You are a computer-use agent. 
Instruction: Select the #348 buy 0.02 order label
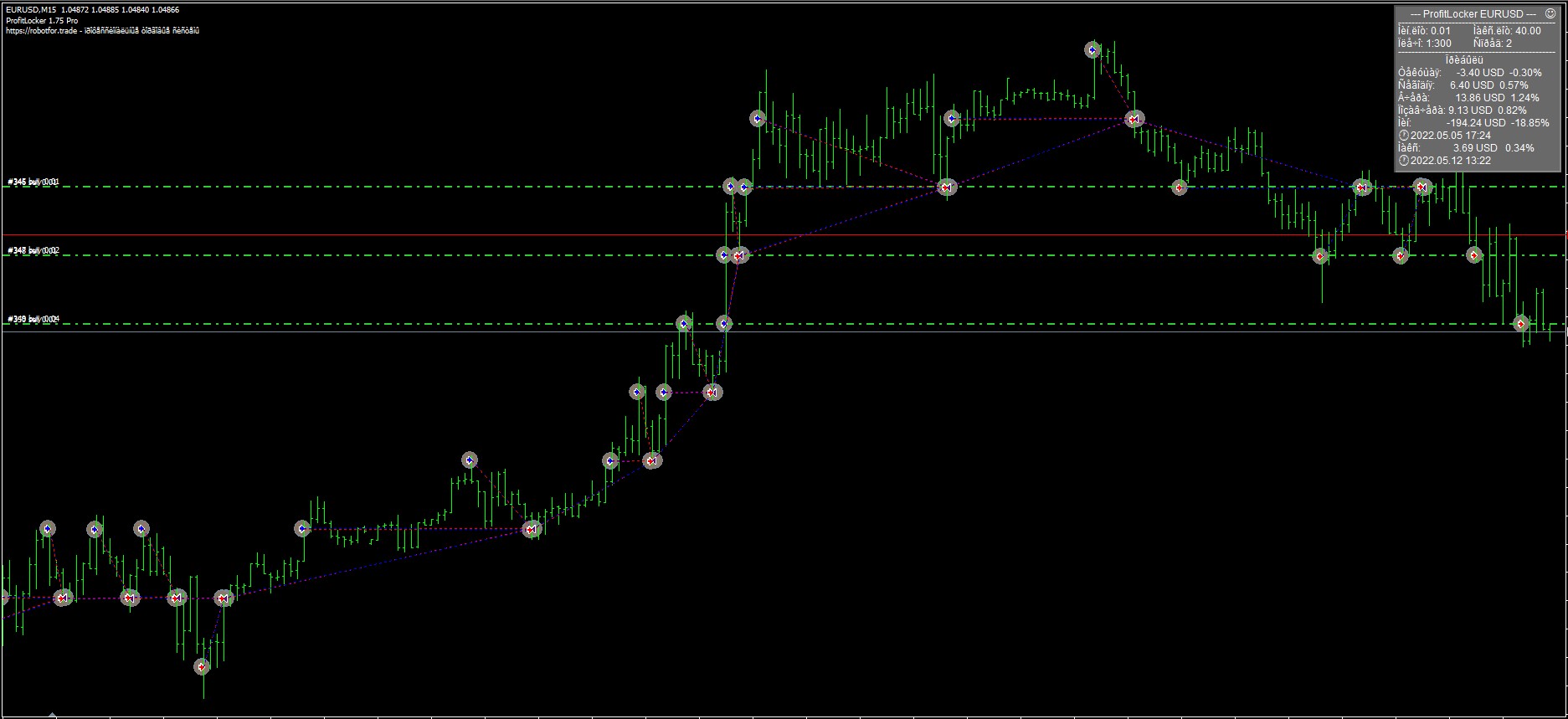click(x=33, y=250)
